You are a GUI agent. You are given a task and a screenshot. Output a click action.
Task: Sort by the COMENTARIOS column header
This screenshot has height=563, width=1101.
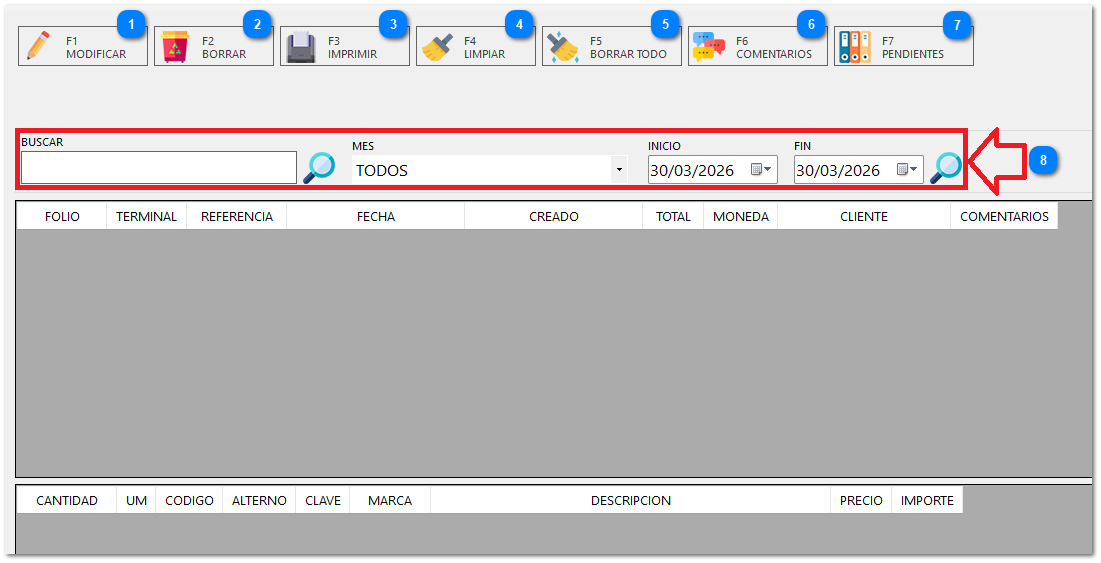[1004, 216]
